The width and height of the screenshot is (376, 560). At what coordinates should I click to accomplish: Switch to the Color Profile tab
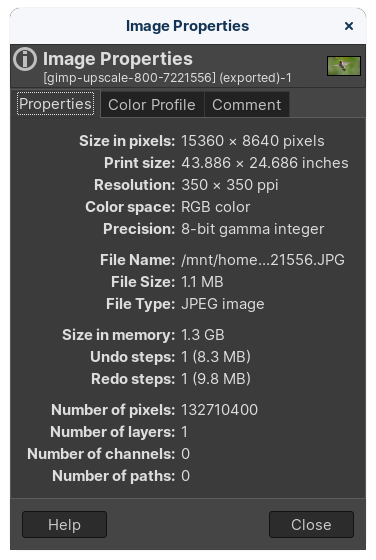pos(152,105)
